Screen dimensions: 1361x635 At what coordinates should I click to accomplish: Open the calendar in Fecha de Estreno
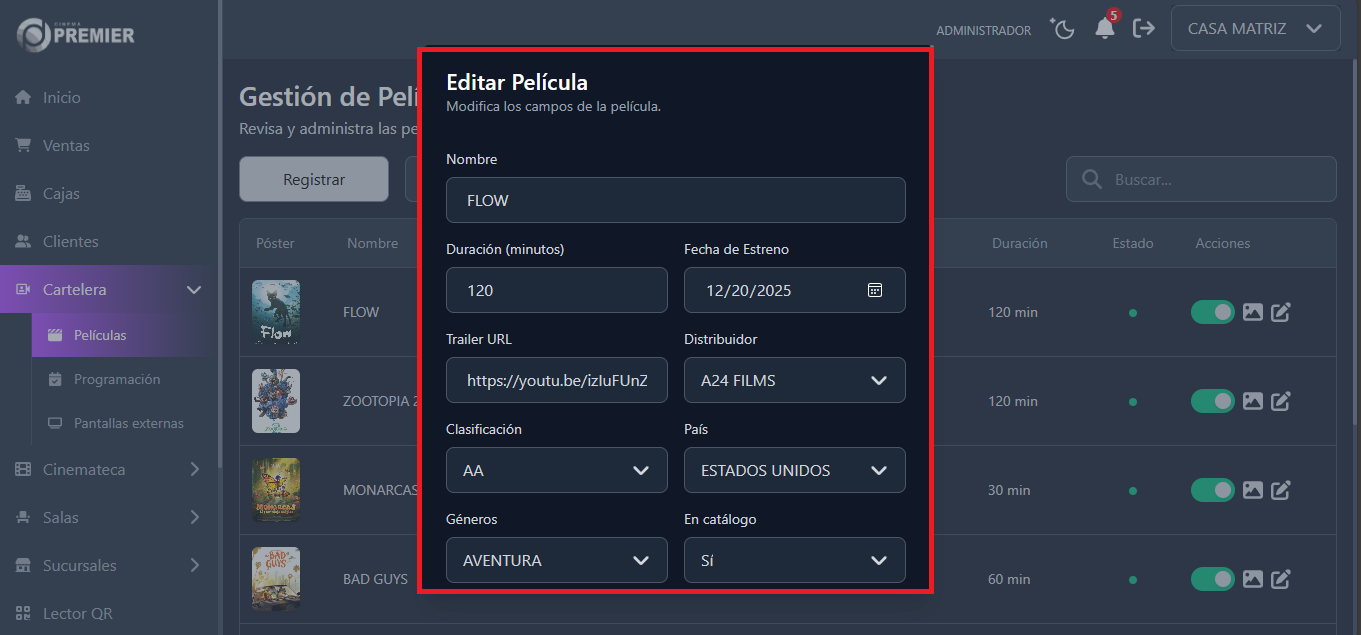pos(875,289)
